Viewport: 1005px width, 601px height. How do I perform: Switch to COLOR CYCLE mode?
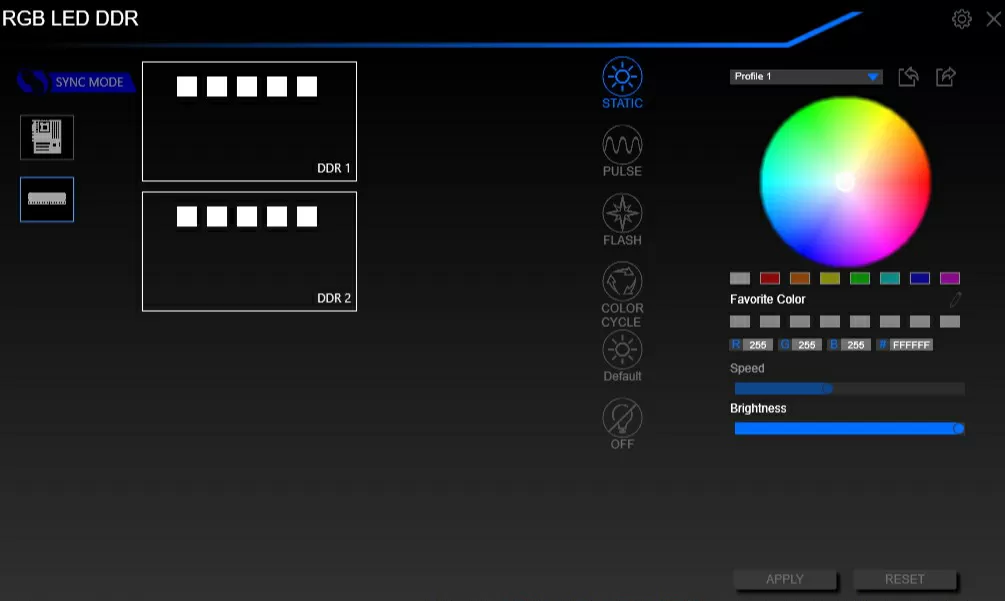click(x=622, y=281)
